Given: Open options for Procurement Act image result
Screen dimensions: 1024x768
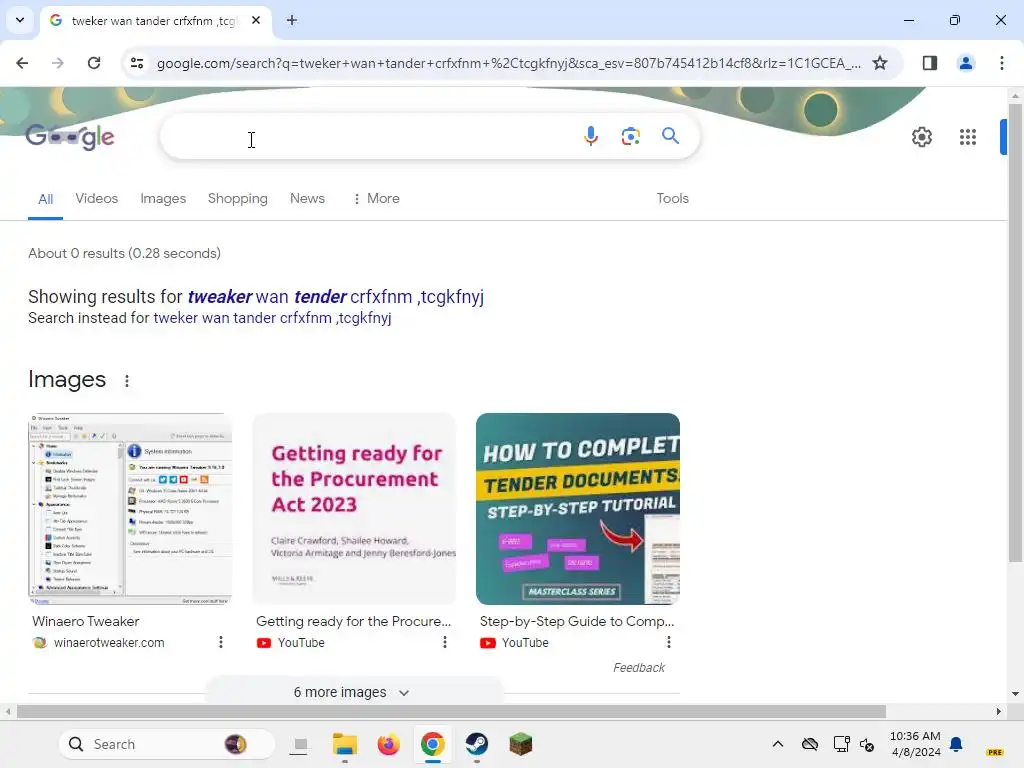Looking at the screenshot, I should coord(445,643).
